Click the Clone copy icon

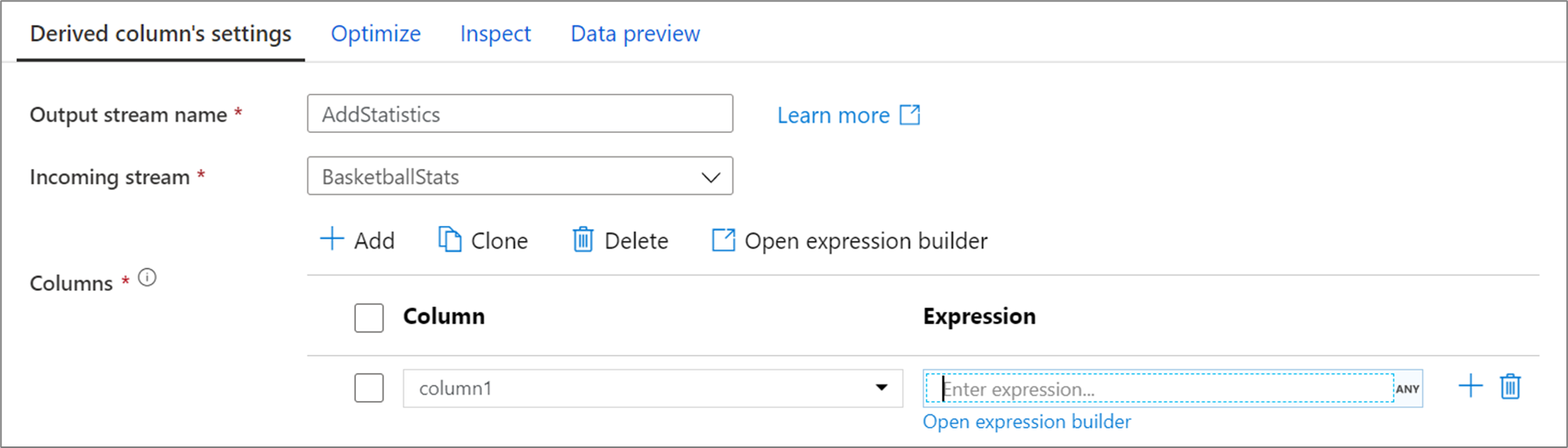tap(450, 239)
